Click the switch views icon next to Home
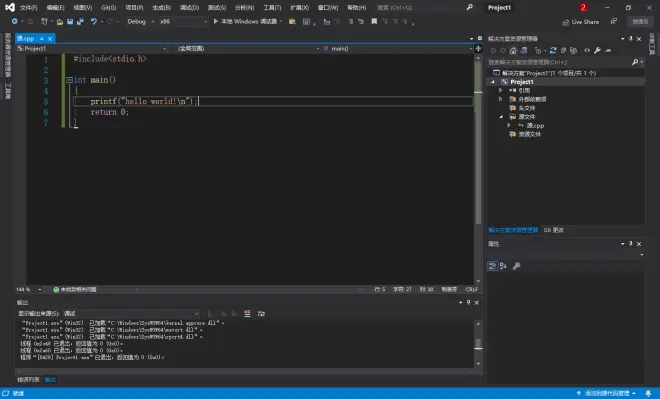Image resolution: width=660 pixels, height=399 pixels. coord(523,51)
